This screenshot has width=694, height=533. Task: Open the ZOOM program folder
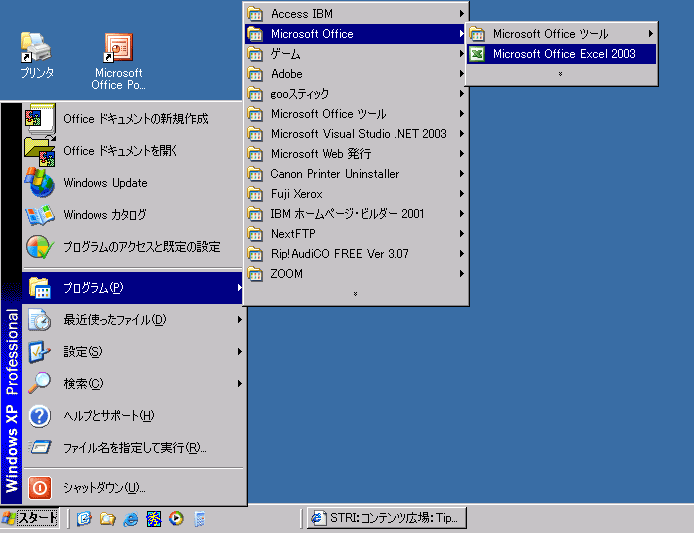pos(356,274)
